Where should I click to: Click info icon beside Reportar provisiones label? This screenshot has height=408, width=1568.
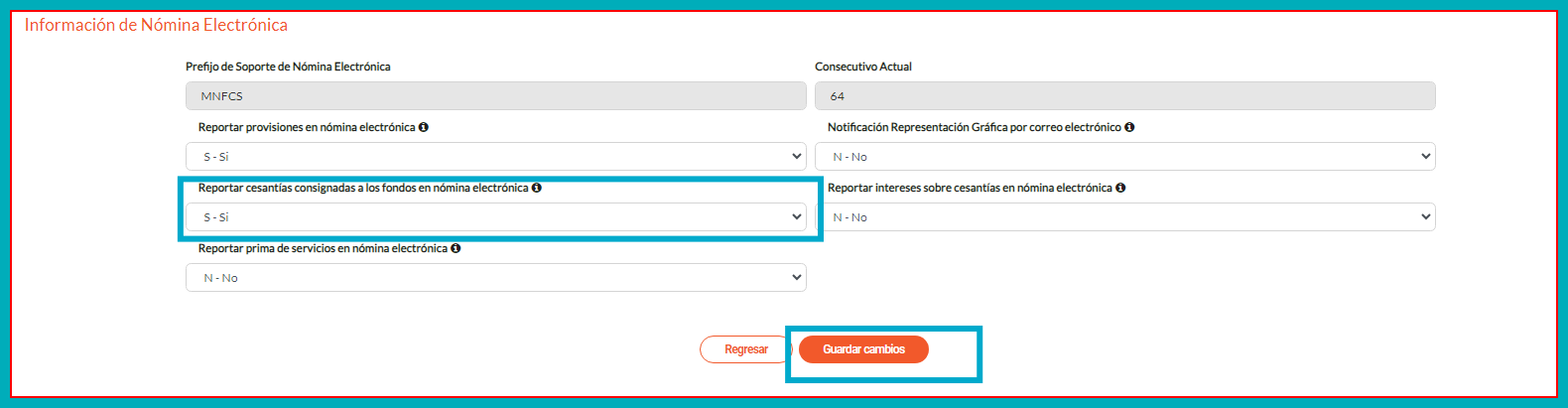pos(424,127)
